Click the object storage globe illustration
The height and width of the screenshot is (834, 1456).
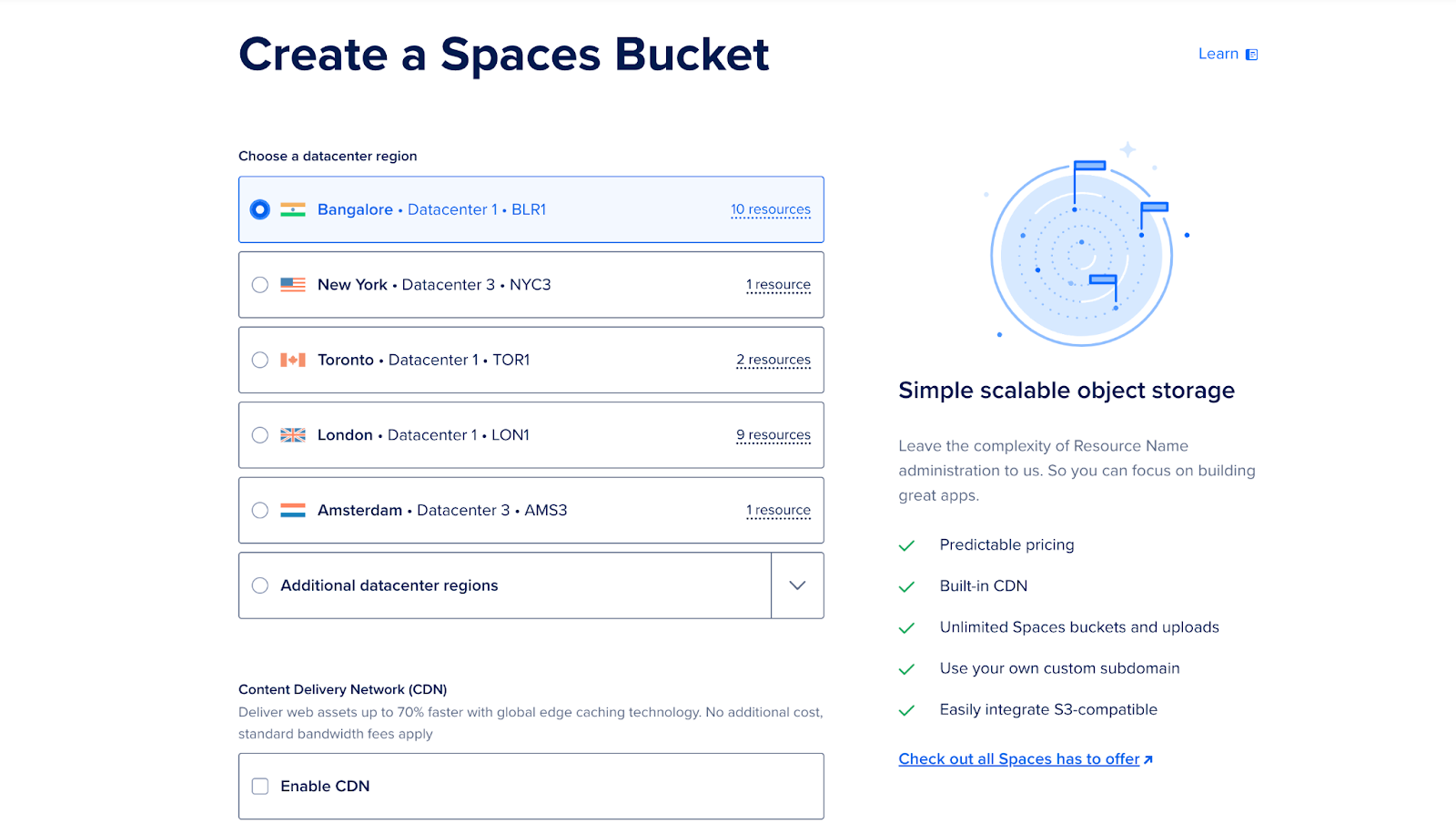(1081, 250)
